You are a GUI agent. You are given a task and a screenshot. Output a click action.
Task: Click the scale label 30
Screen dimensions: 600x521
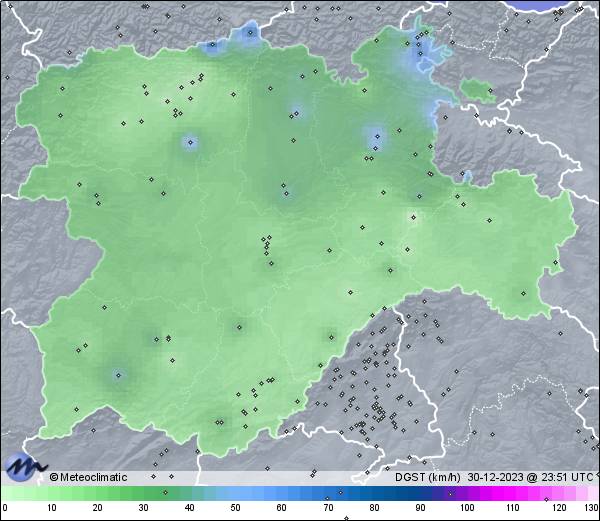coord(143,508)
